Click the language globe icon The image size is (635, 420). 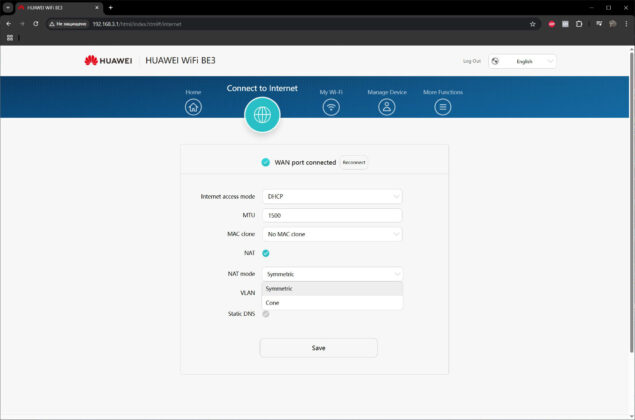tap(495, 61)
